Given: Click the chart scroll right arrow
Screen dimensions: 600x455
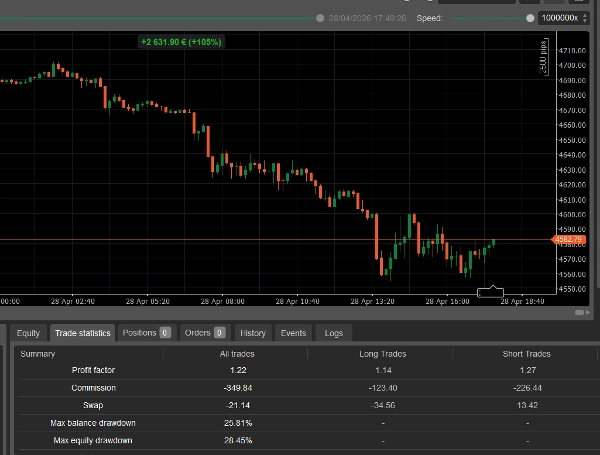Looking at the screenshot, I should pyautogui.click(x=588, y=313).
